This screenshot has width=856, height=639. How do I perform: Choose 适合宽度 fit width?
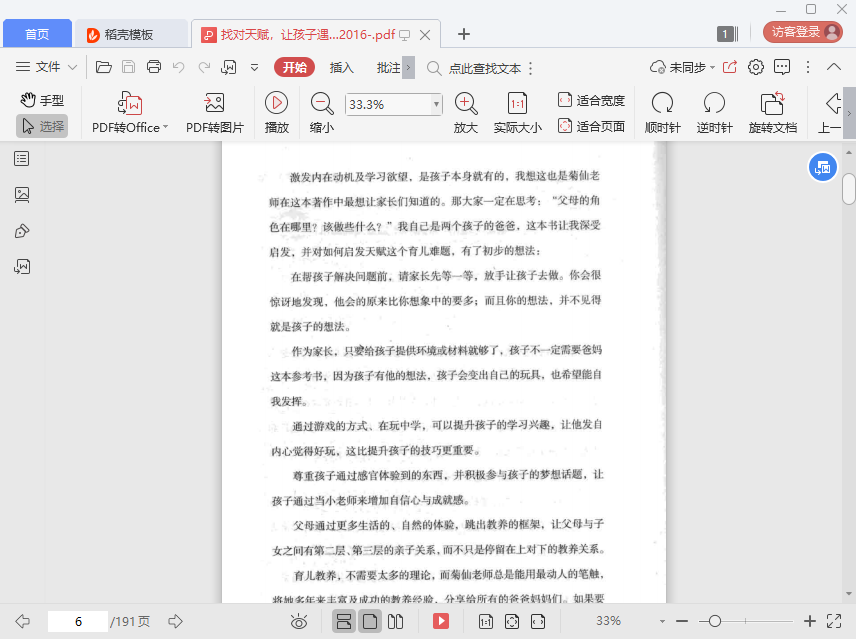[591, 100]
